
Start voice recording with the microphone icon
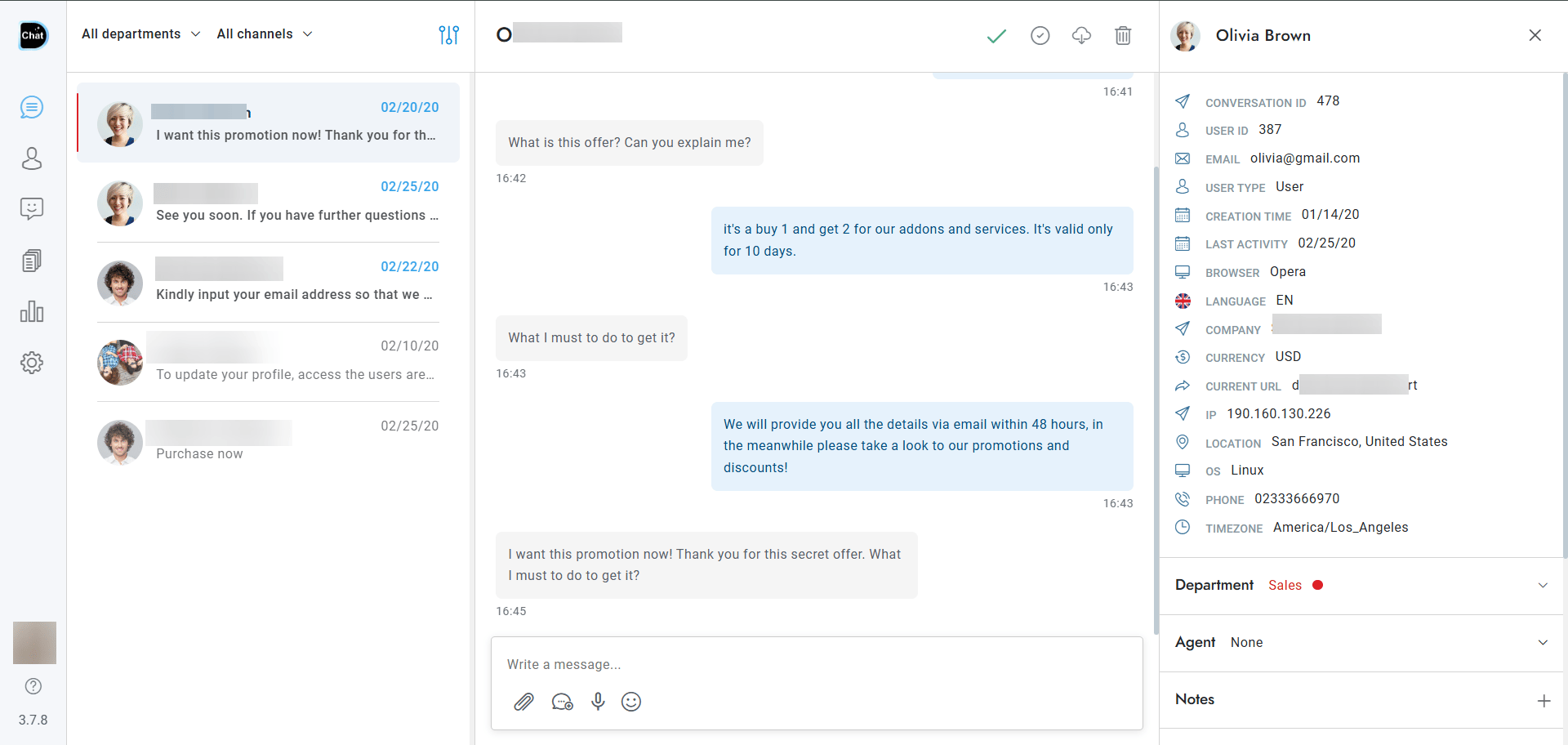click(599, 702)
